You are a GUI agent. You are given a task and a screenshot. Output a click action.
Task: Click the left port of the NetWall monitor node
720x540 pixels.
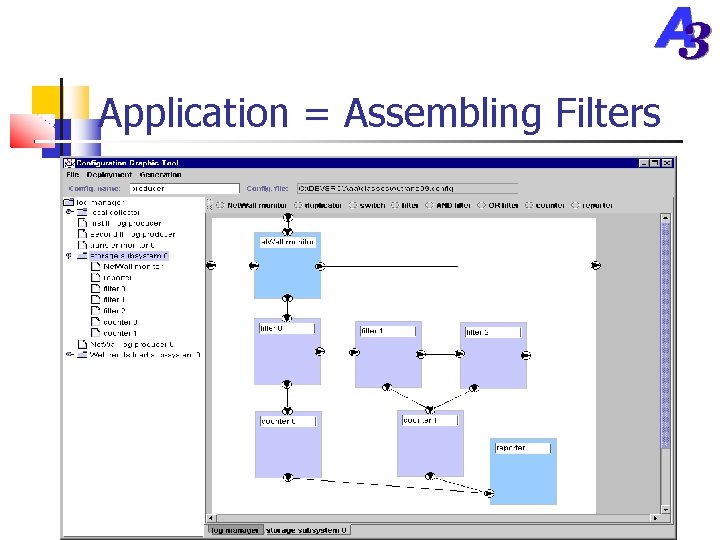[254, 266]
